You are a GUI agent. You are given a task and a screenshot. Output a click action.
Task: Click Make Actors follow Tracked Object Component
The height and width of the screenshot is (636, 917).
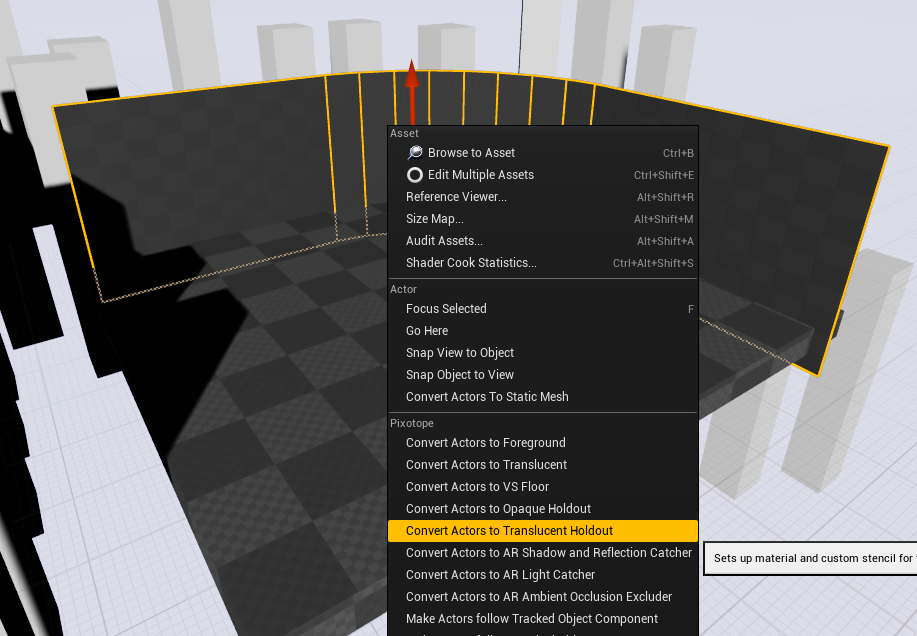pyautogui.click(x=532, y=619)
